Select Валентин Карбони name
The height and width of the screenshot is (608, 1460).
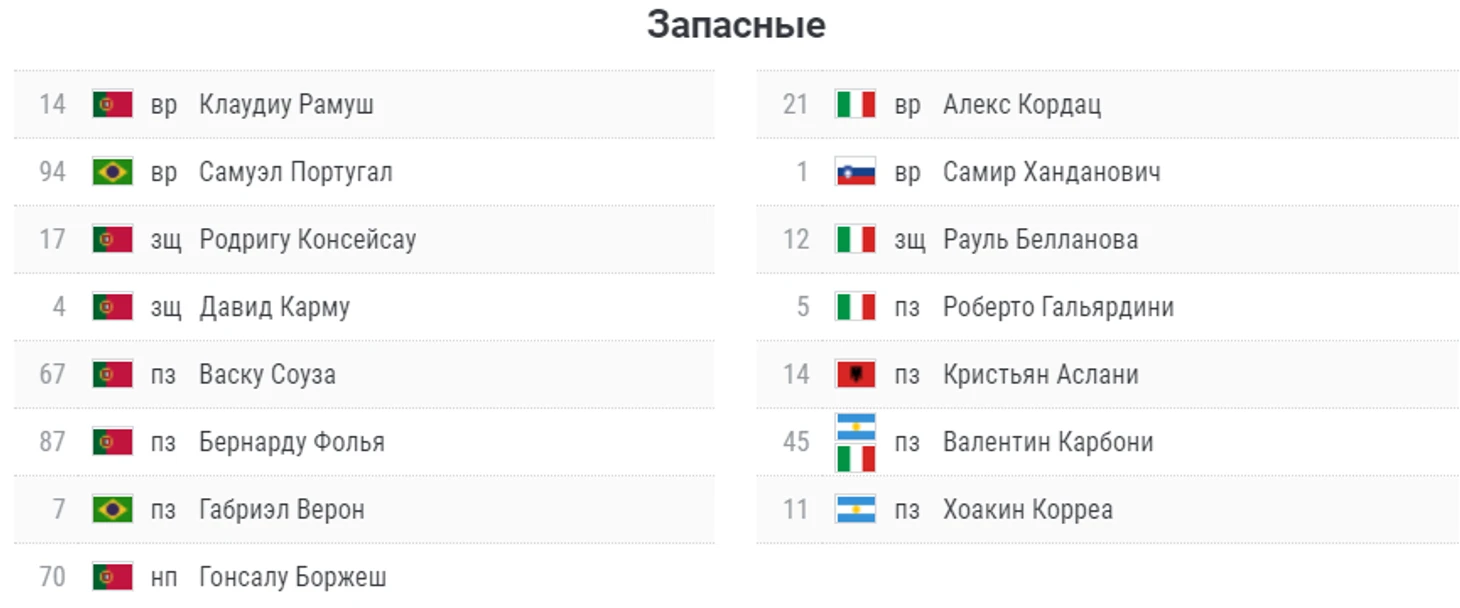click(x=1048, y=442)
